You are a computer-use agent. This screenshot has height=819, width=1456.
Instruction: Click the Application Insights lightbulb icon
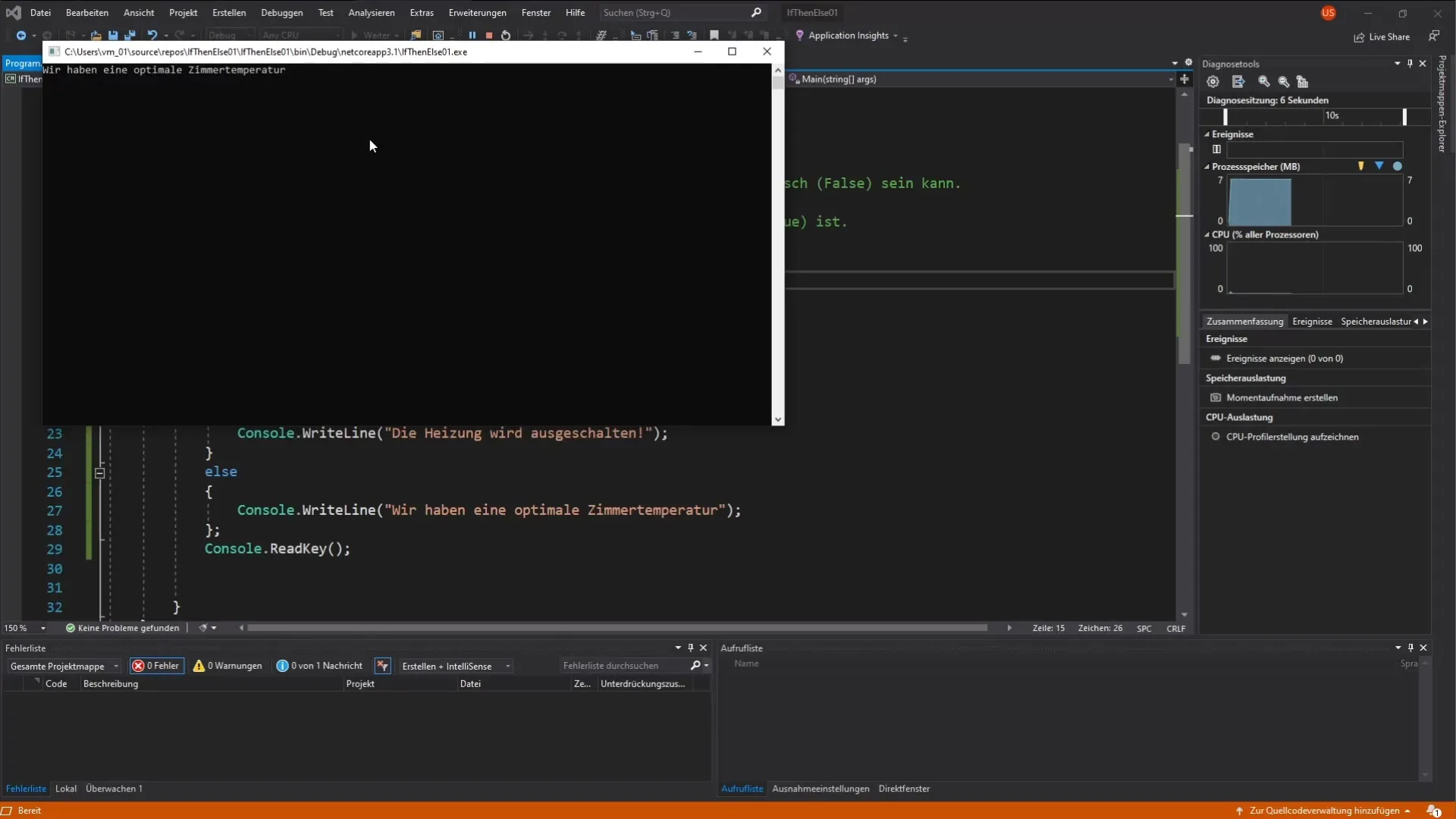coord(799,36)
